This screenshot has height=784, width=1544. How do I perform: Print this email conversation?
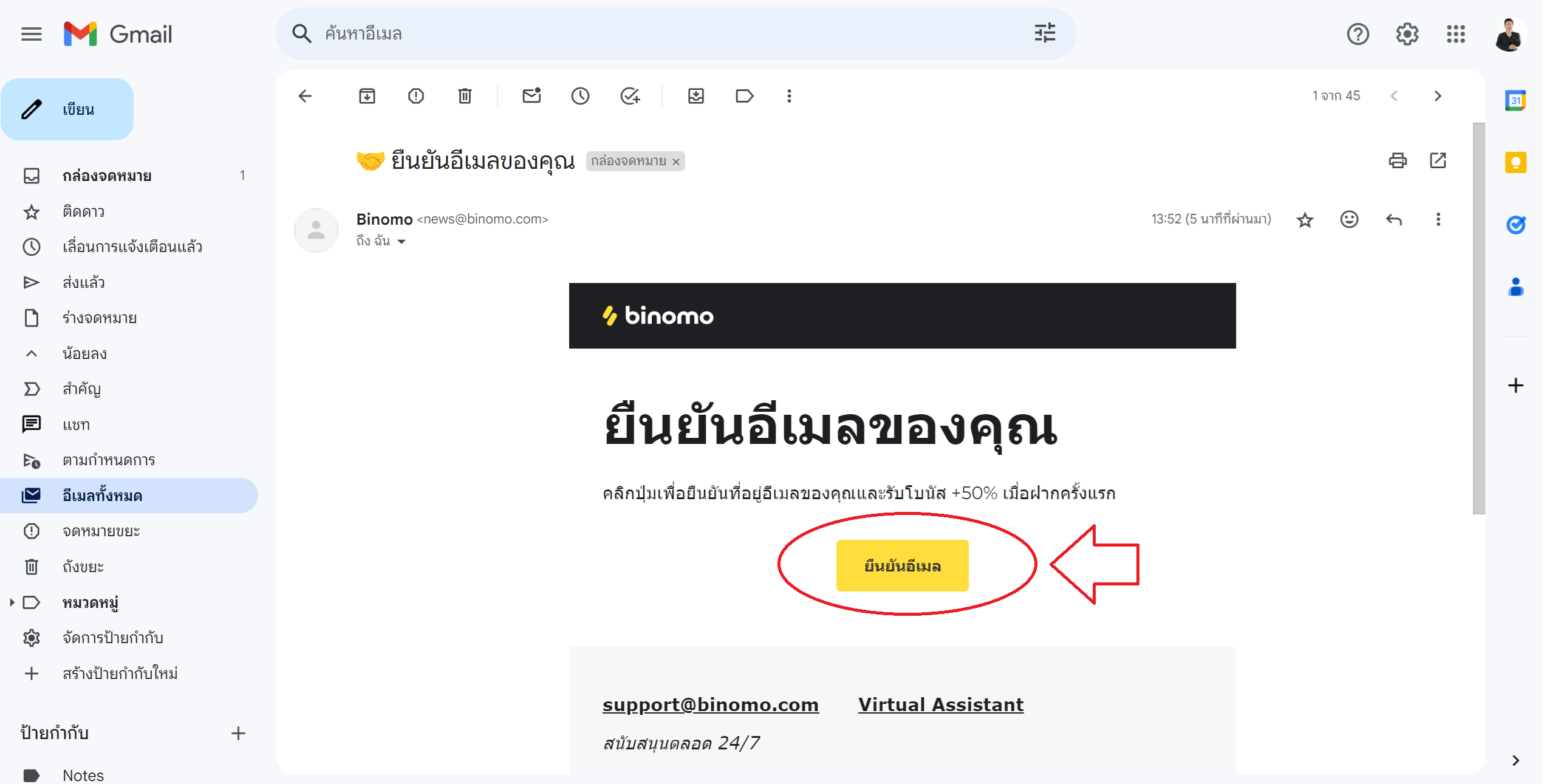(1398, 160)
